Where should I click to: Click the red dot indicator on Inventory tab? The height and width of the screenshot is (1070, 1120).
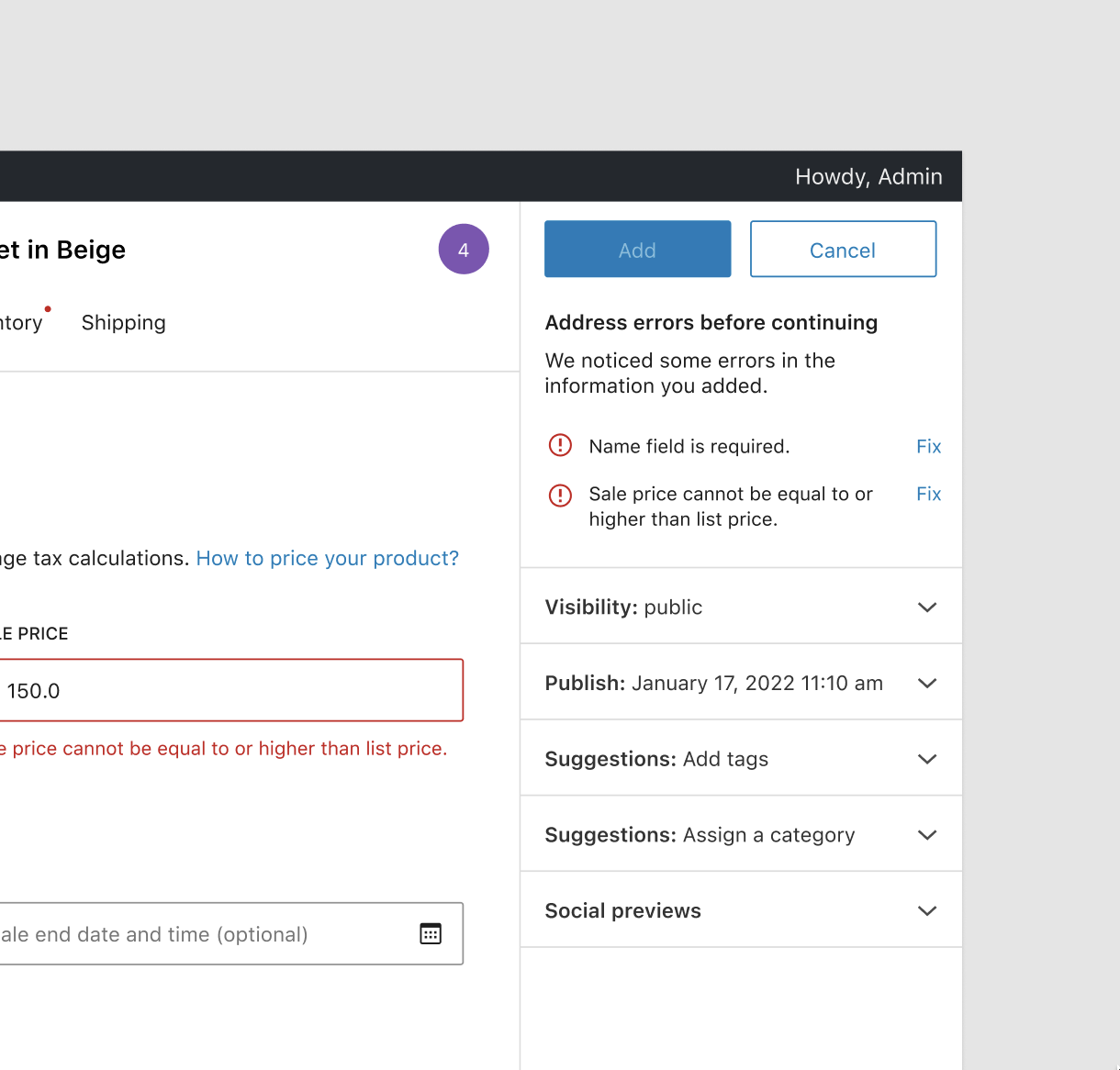48,308
